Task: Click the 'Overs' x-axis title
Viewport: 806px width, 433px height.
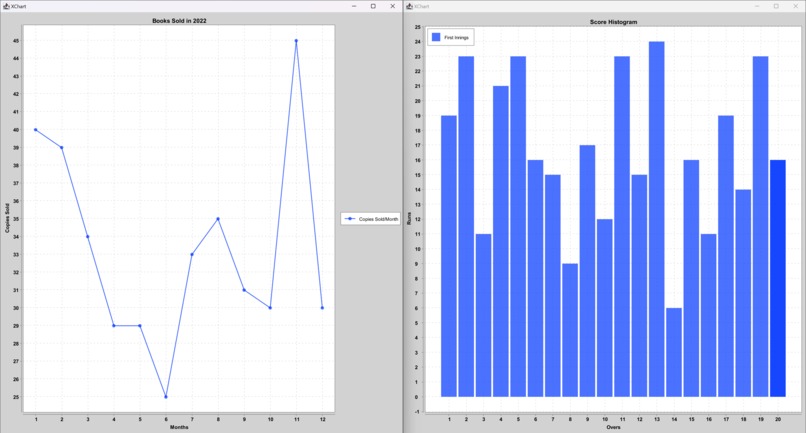Action: tap(613, 427)
